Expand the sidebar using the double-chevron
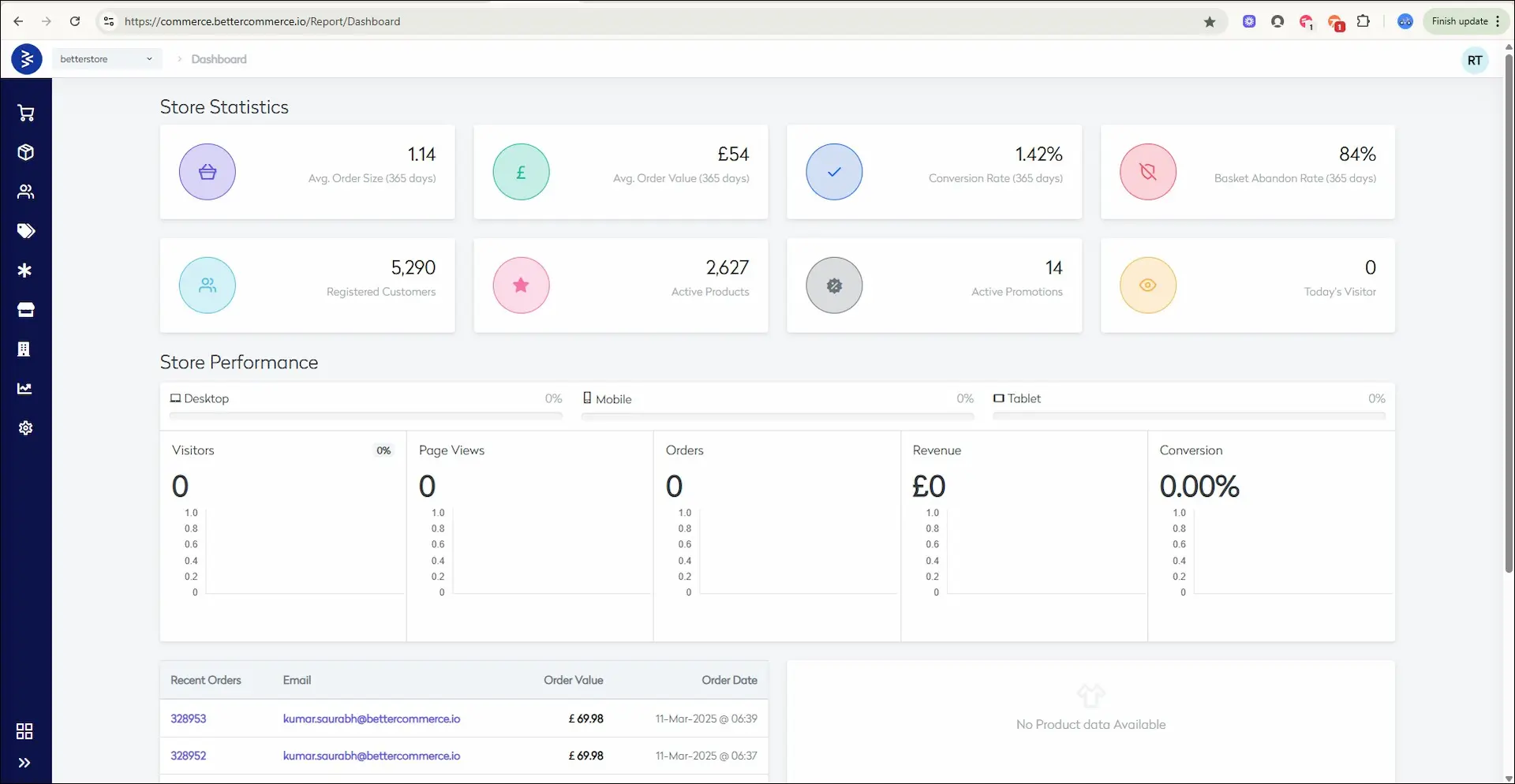 click(x=24, y=762)
